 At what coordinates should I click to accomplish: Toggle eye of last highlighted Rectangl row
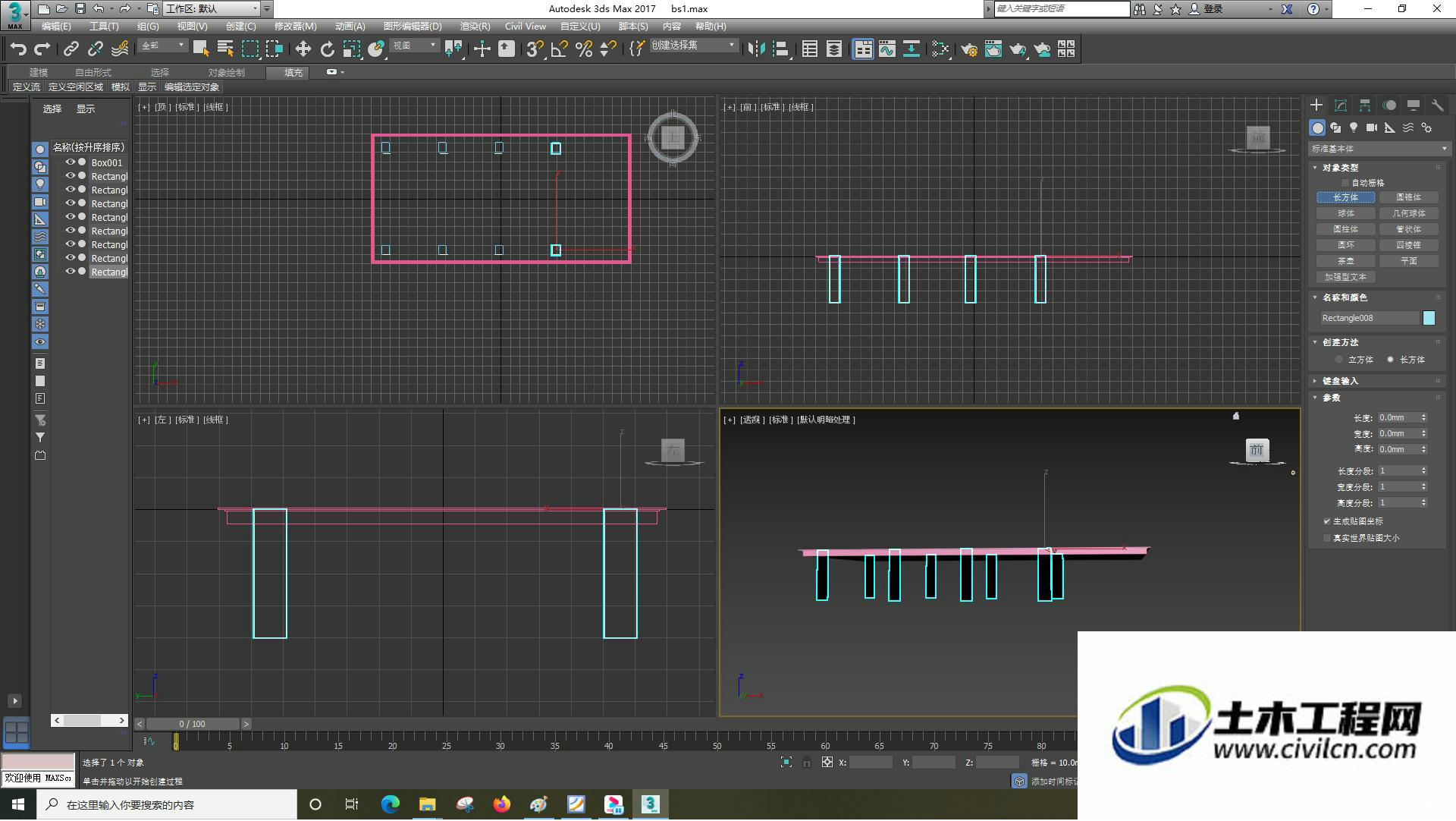coord(70,272)
